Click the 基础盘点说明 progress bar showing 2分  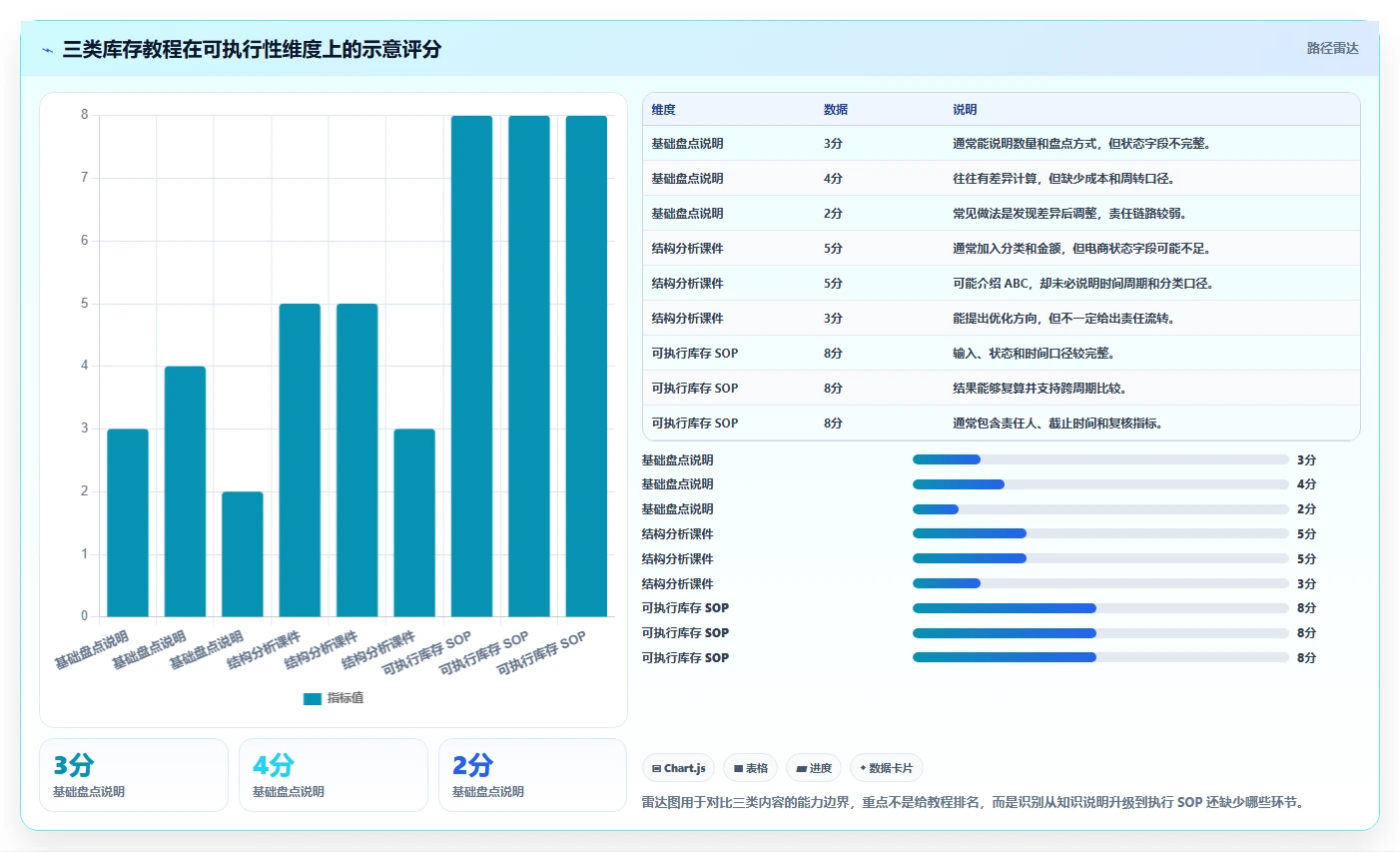[x=1100, y=509]
